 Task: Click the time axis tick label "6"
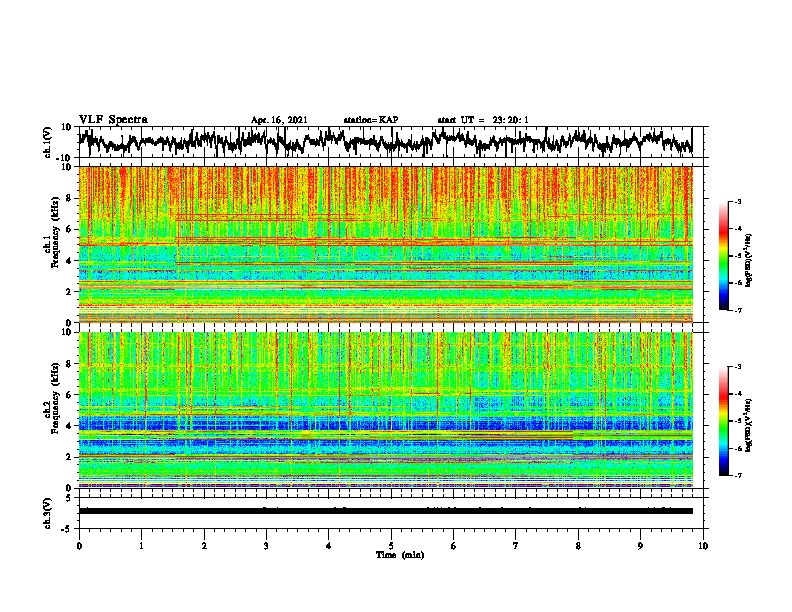(x=454, y=546)
